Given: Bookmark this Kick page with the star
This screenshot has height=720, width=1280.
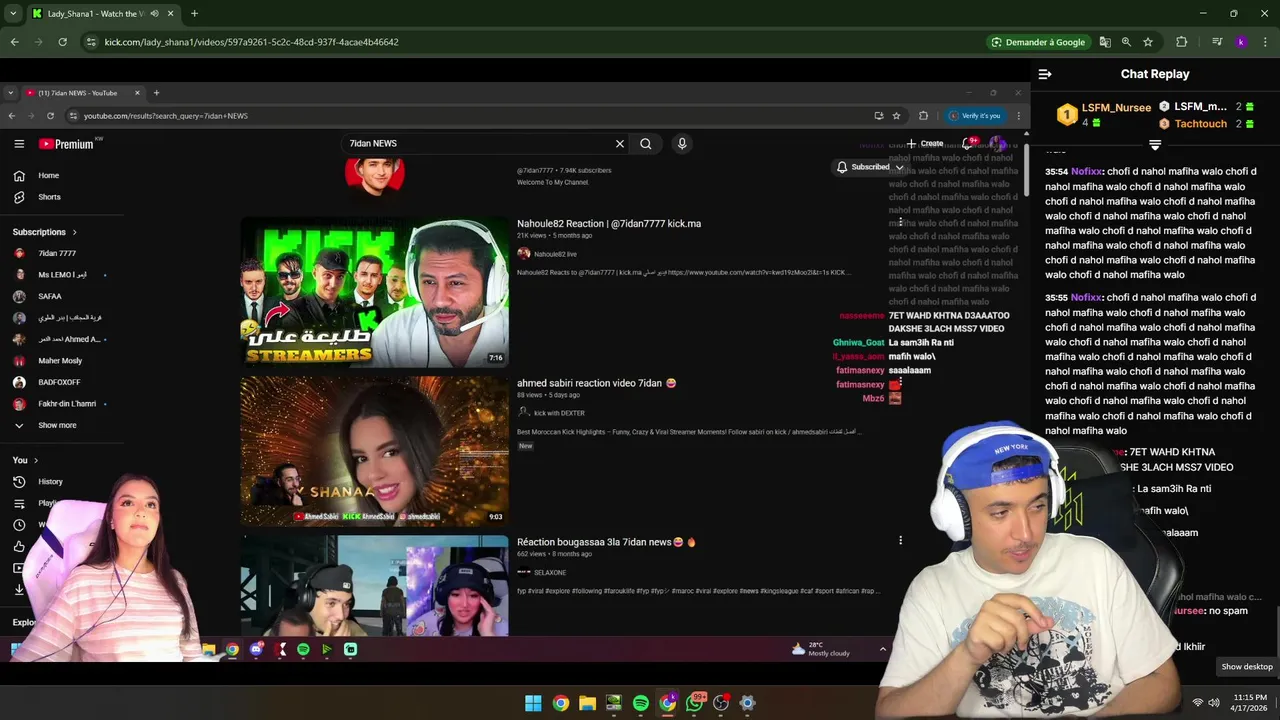Looking at the screenshot, I should coord(1148,42).
